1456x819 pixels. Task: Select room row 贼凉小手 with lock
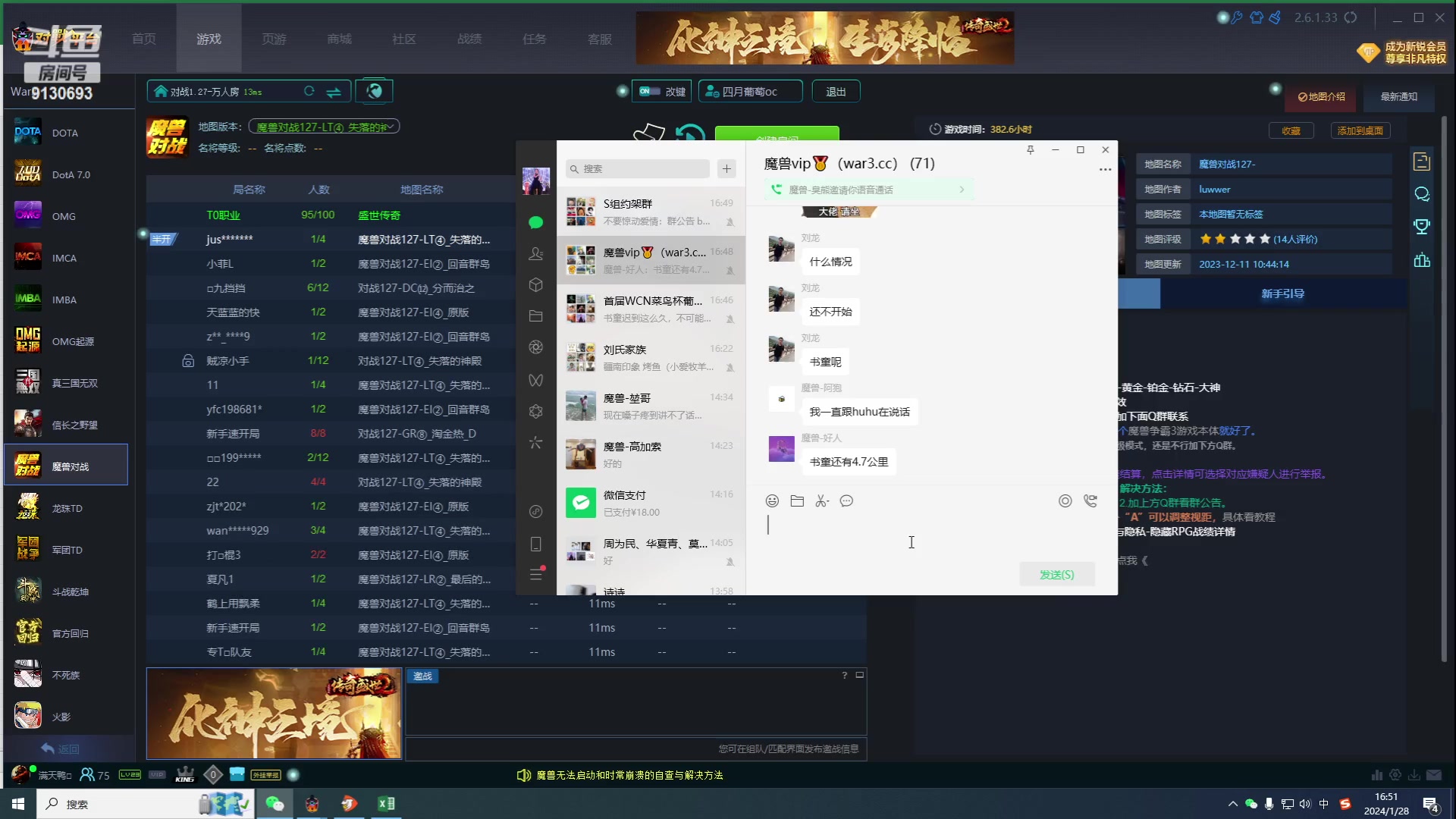point(331,360)
